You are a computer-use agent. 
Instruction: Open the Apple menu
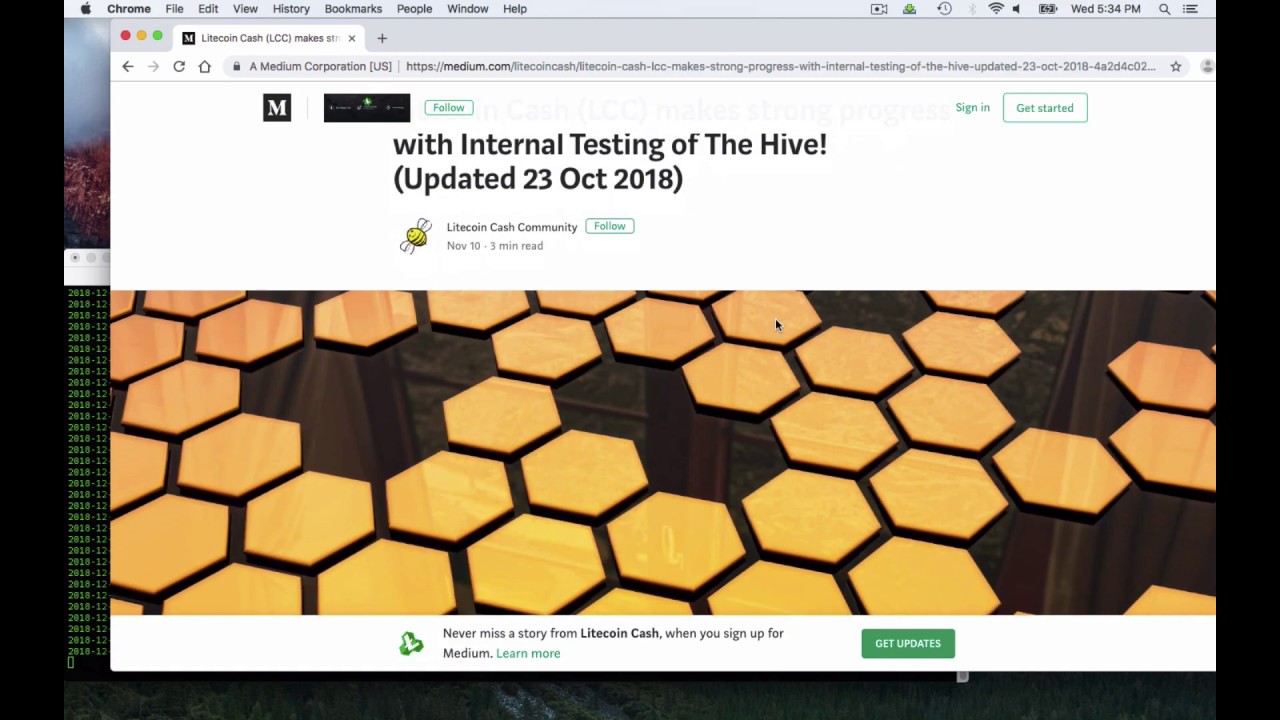[x=86, y=9]
